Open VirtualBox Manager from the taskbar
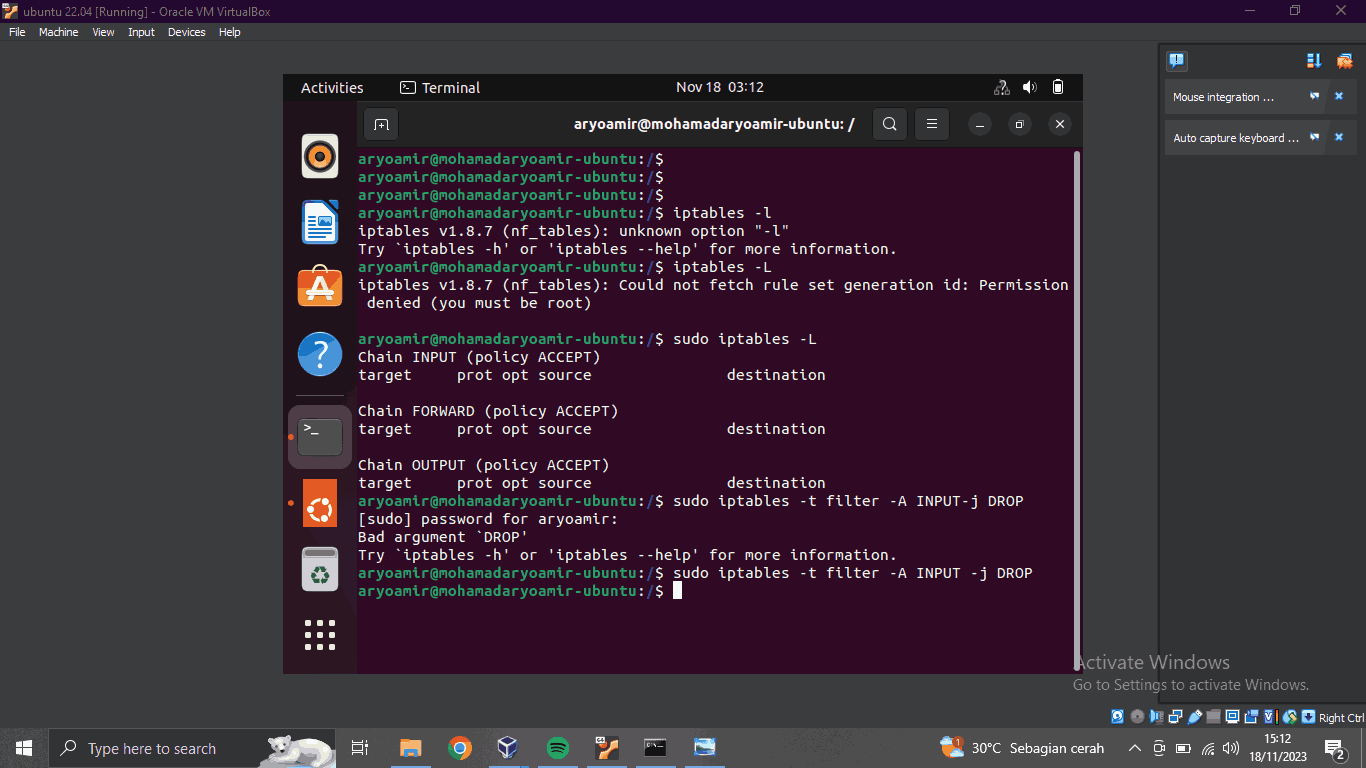The image size is (1366, 768). (x=508, y=748)
